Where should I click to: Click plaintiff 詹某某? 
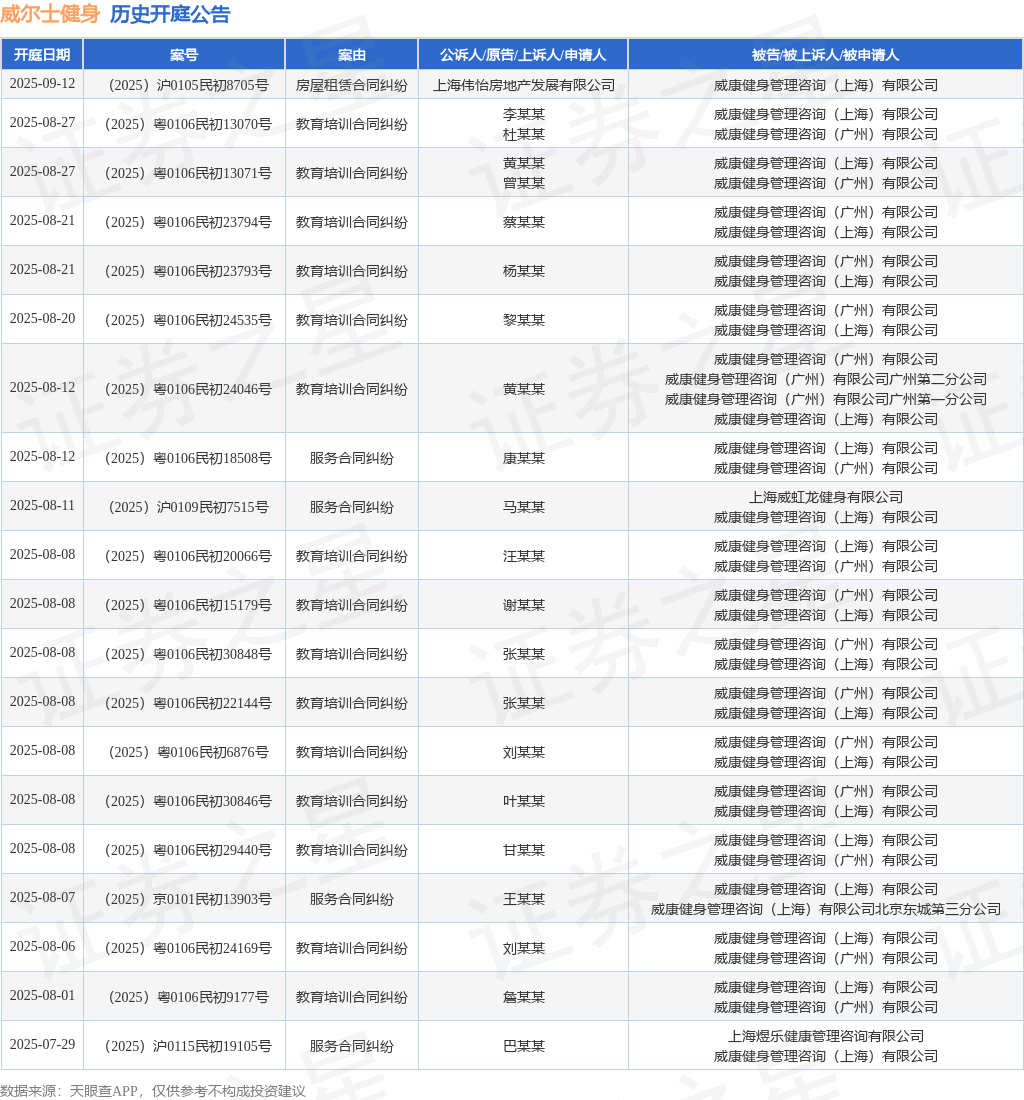(523, 998)
